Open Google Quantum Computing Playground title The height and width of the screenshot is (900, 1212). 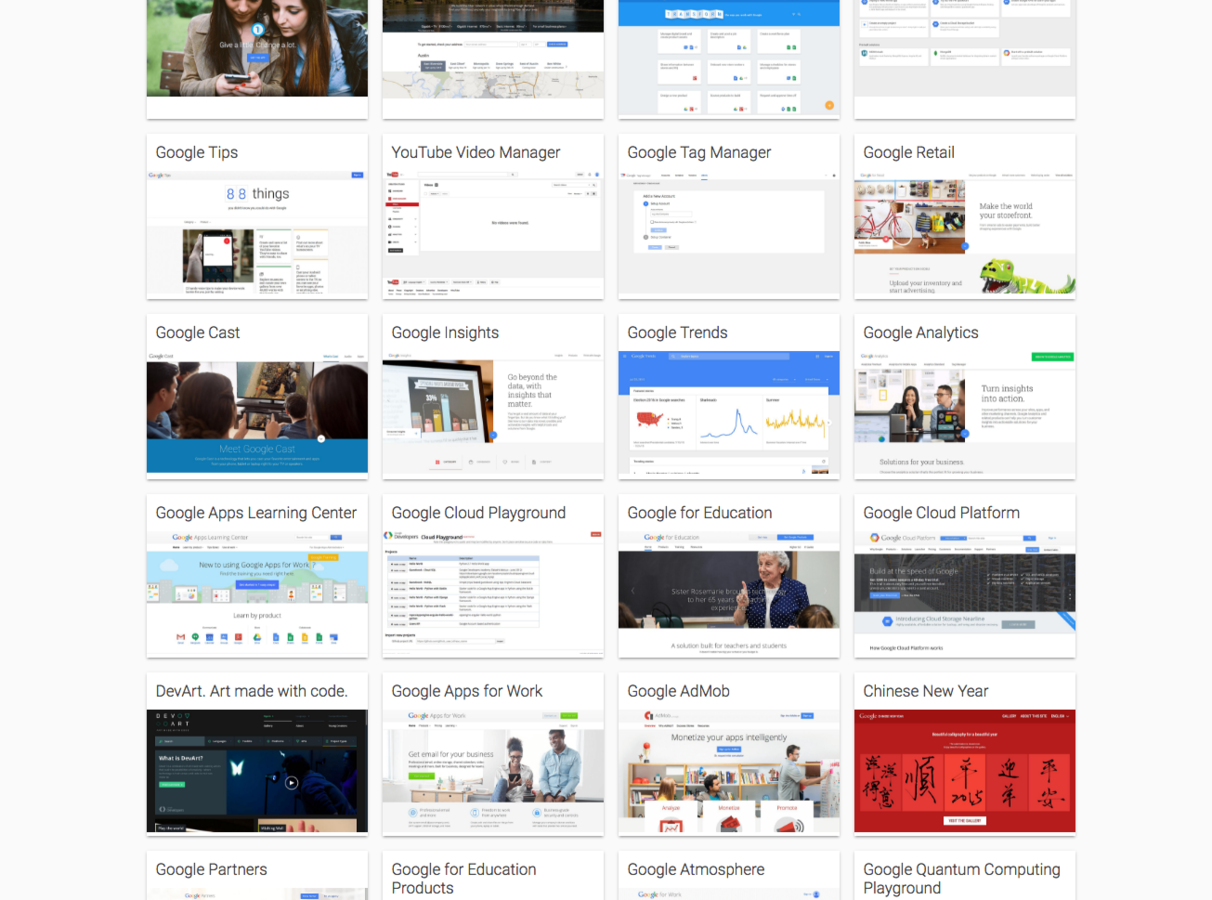pyautogui.click(x=962, y=879)
